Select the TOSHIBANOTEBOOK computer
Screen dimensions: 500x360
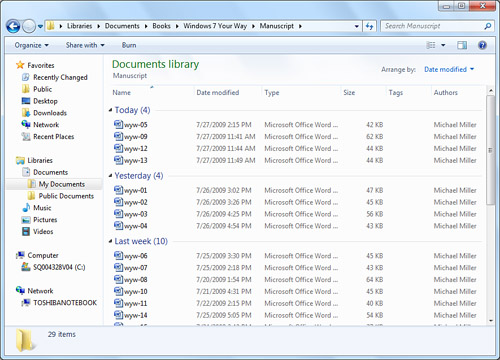click(65, 303)
